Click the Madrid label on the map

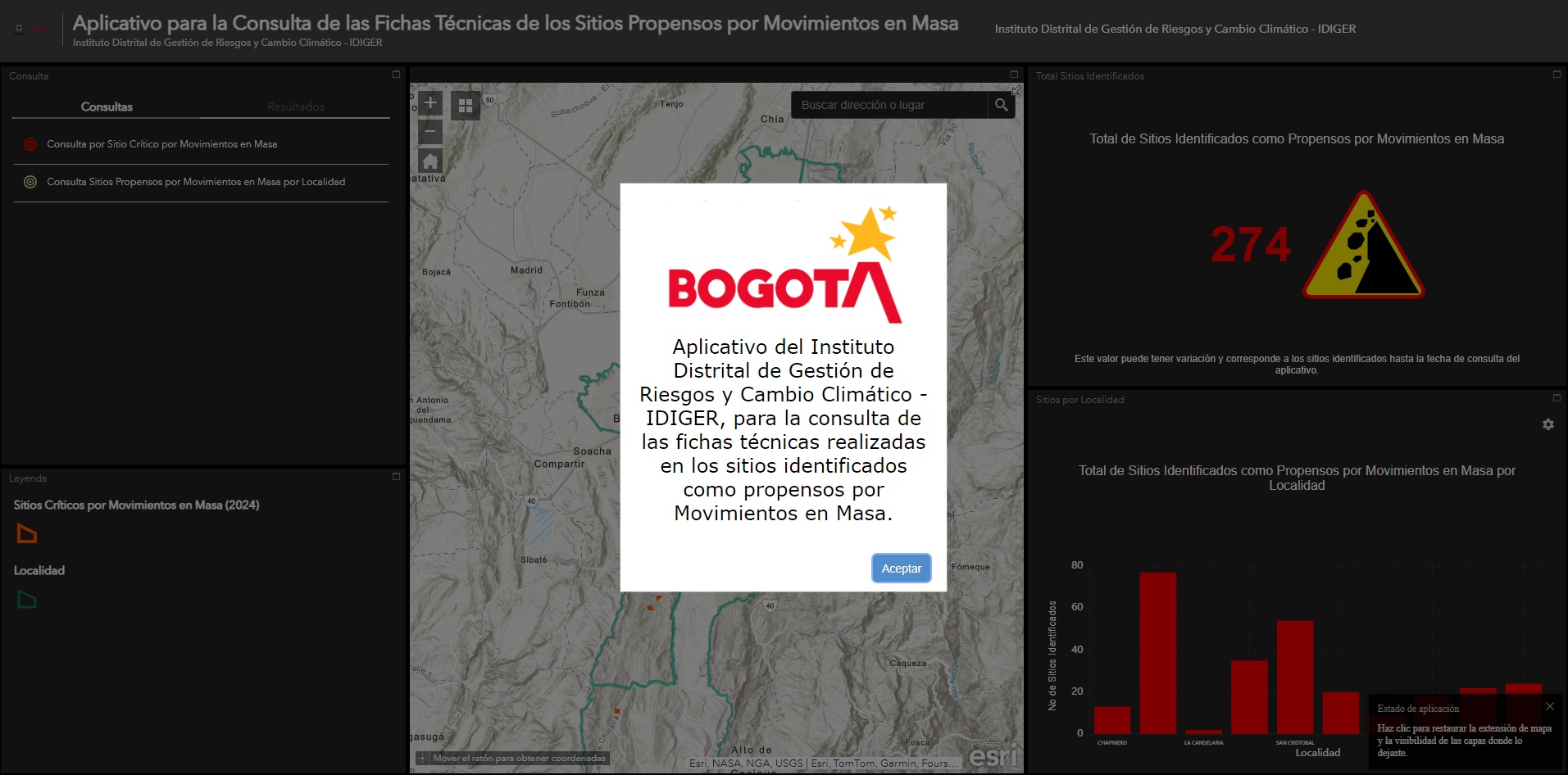click(526, 270)
